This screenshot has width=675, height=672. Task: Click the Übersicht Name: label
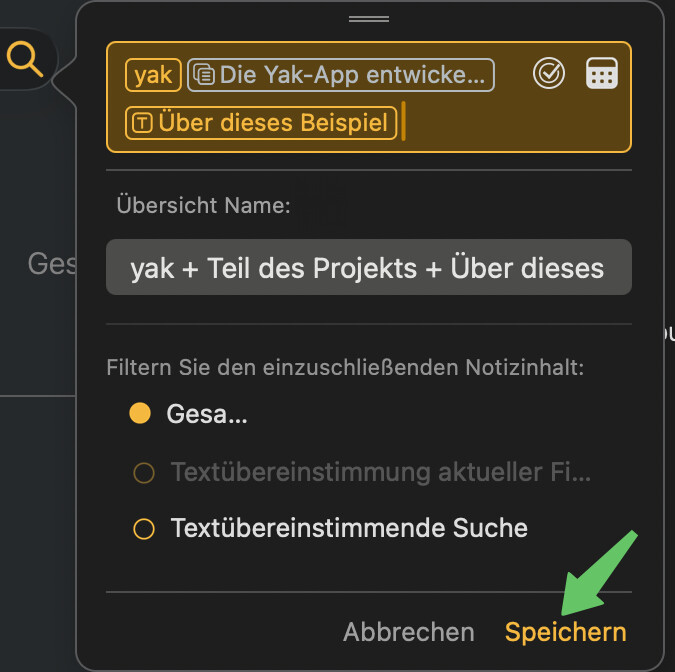(x=204, y=205)
